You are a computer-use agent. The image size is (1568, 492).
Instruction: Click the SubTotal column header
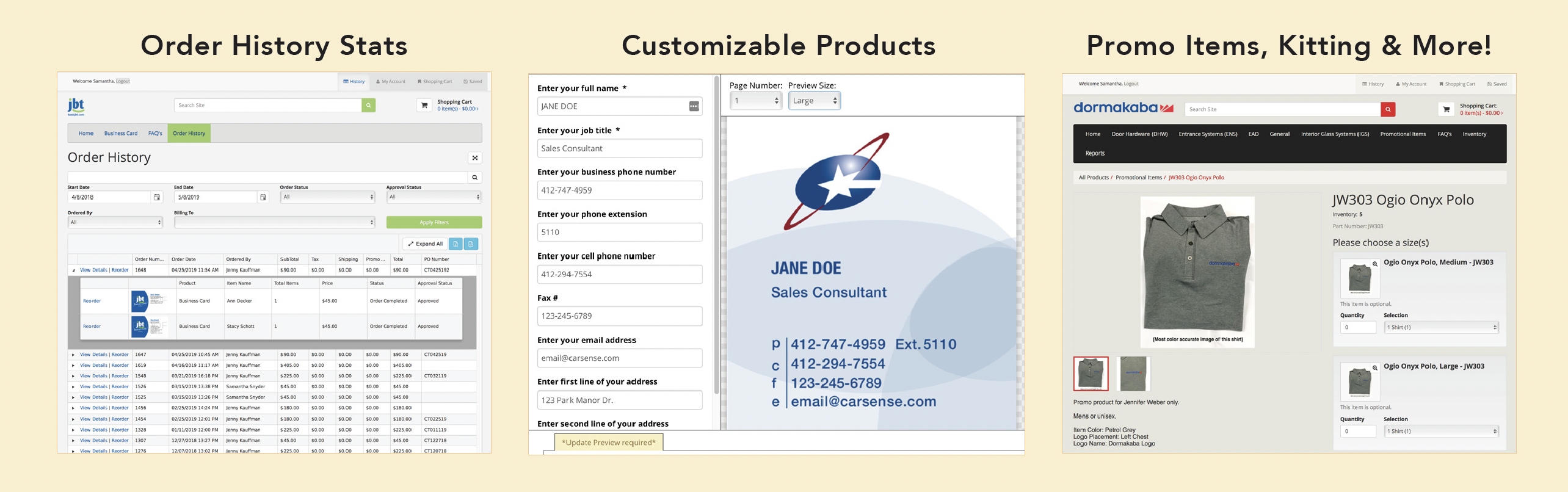point(289,259)
